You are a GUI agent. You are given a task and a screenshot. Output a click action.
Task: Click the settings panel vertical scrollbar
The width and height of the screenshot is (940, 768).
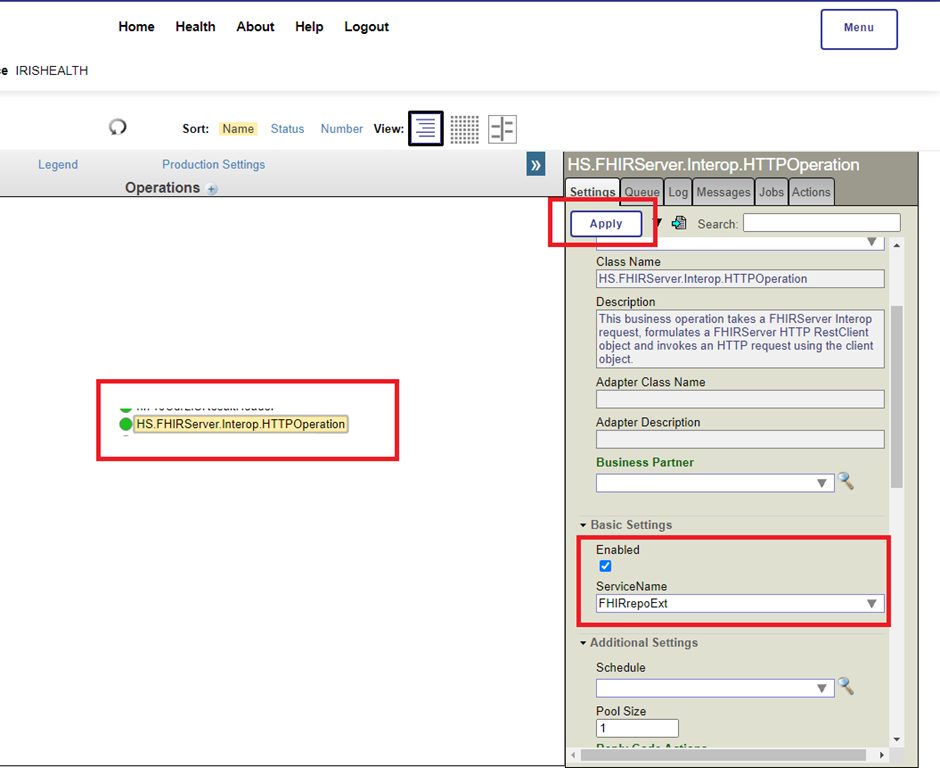point(896,400)
